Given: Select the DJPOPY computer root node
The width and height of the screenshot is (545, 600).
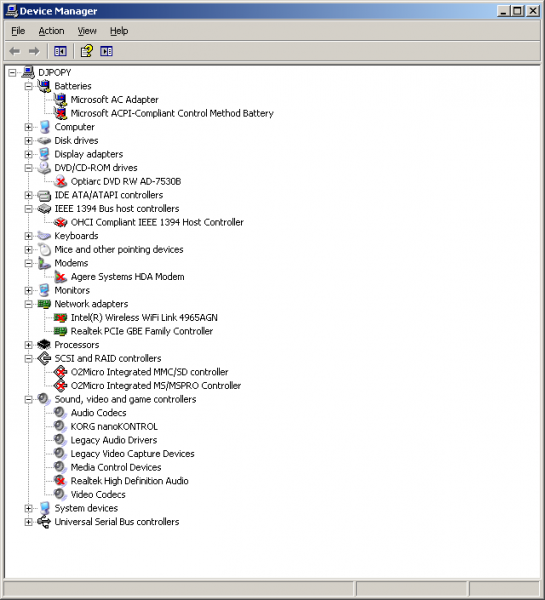Looking at the screenshot, I should [x=55, y=72].
